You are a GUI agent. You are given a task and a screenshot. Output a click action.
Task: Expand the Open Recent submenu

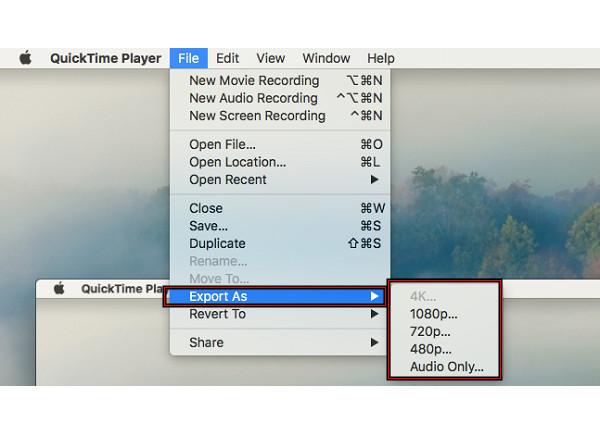[228, 180]
